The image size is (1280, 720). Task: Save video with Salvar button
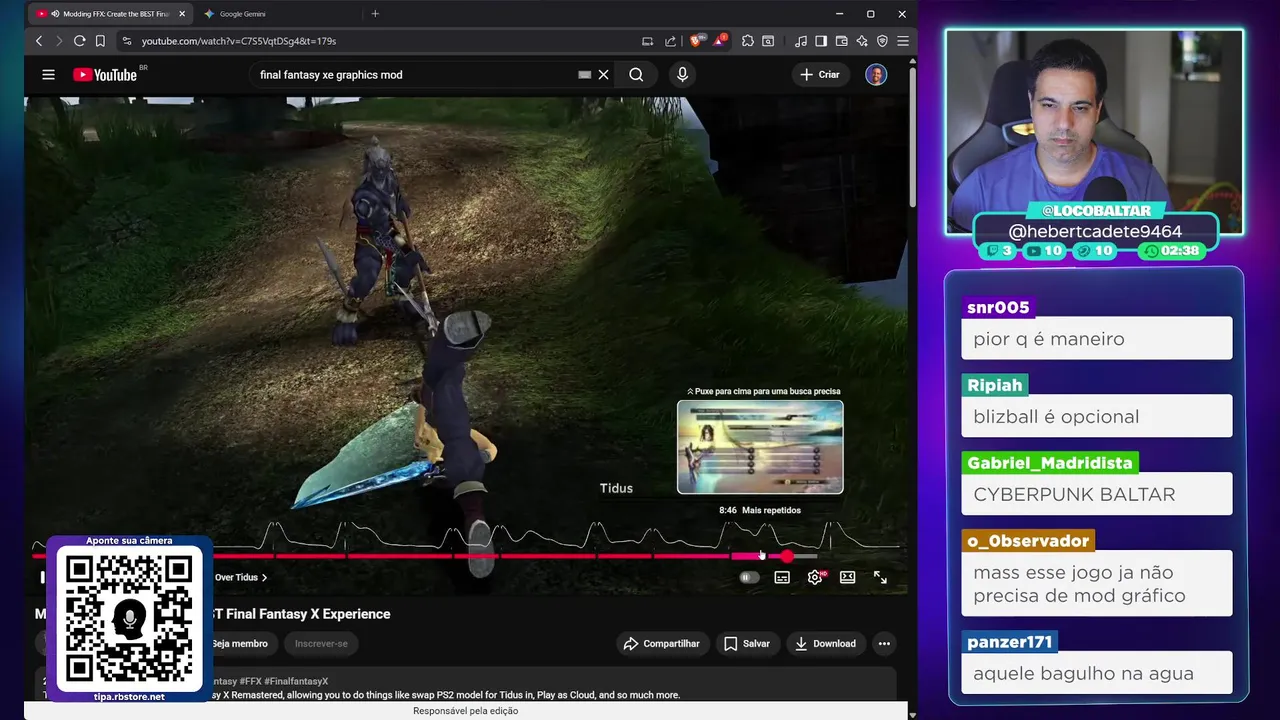point(746,644)
